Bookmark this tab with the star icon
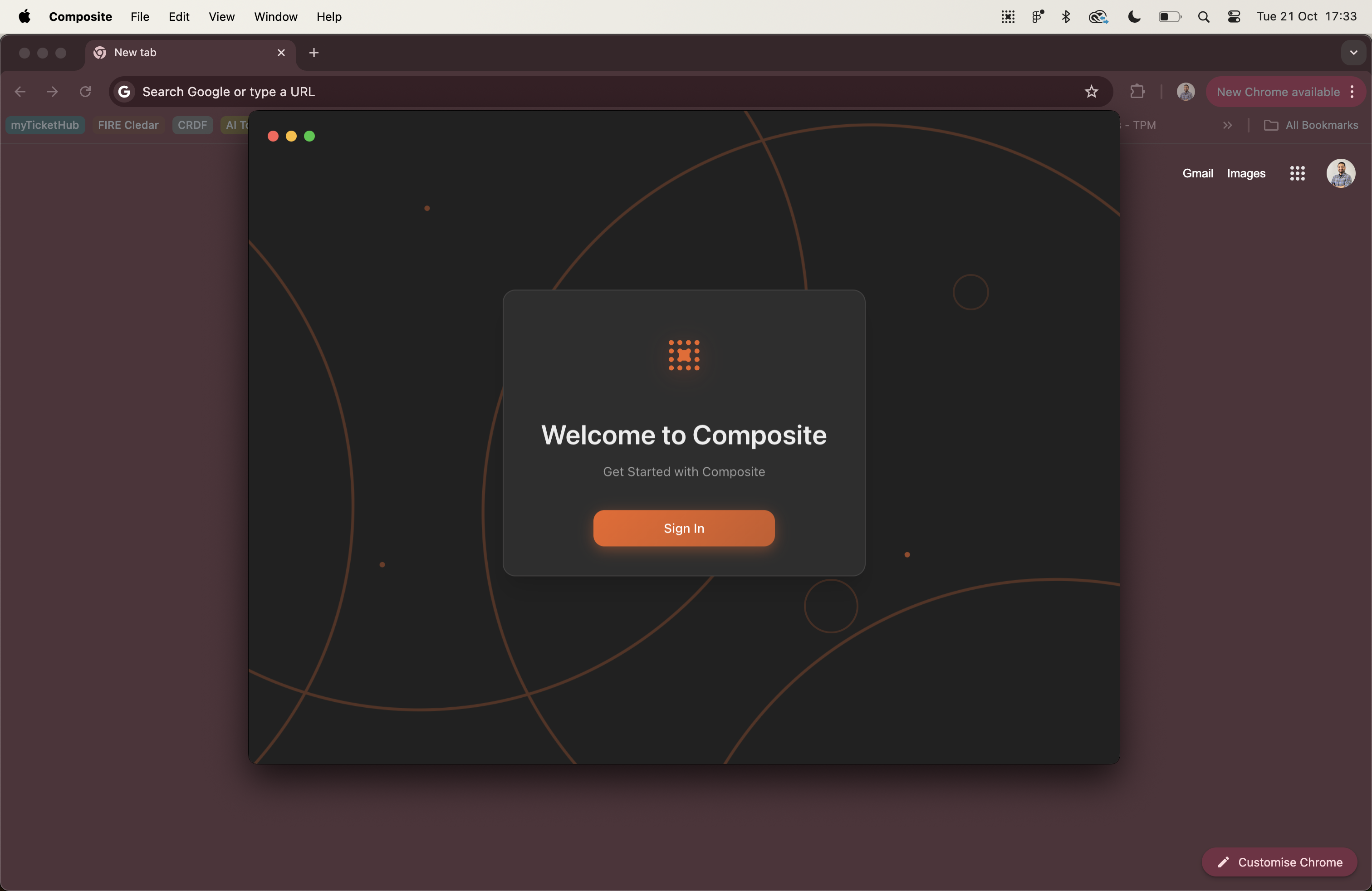The height and width of the screenshot is (891, 1372). pyautogui.click(x=1091, y=92)
